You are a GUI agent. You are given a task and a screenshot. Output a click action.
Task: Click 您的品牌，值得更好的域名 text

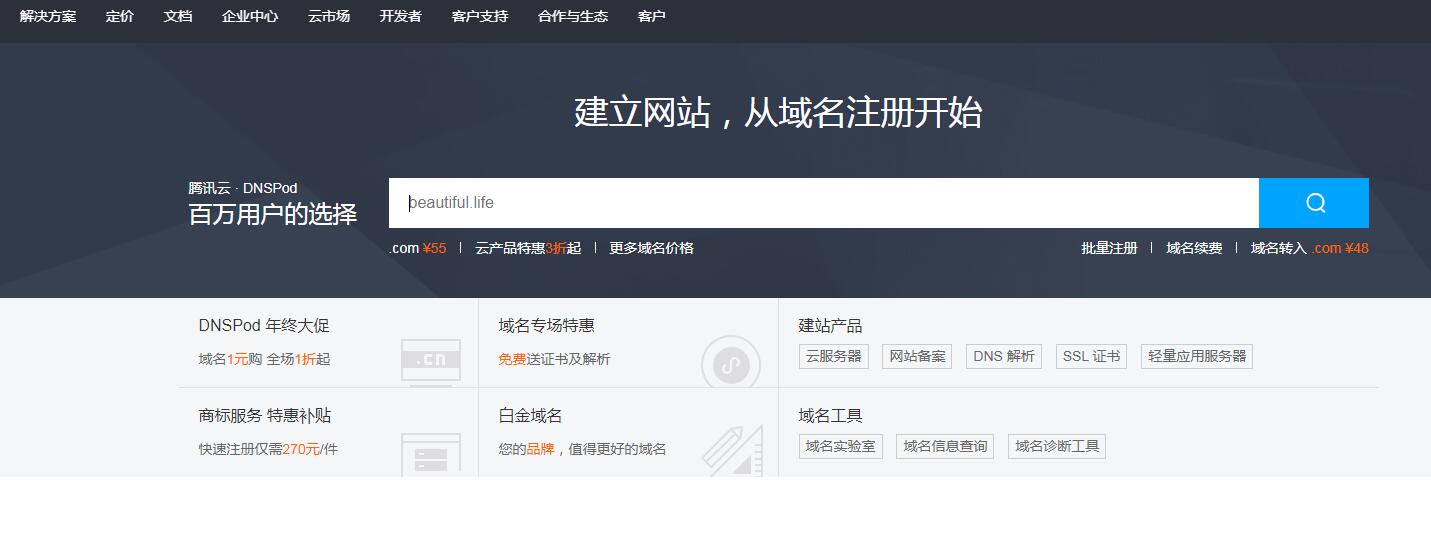[583, 449]
